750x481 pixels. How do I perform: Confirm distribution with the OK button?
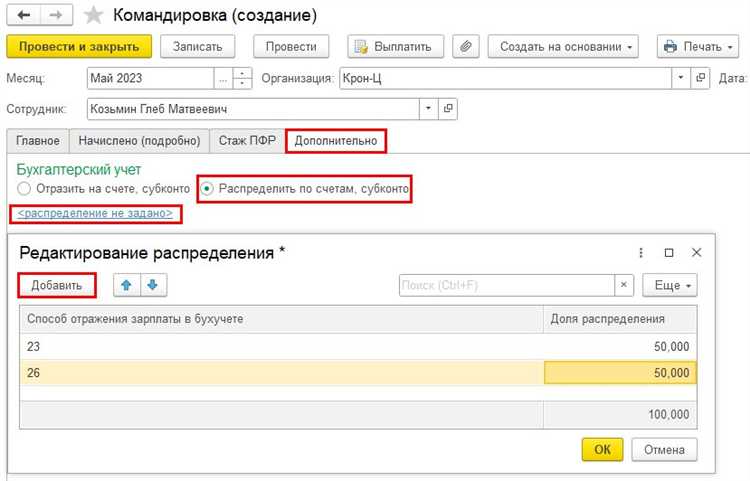602,449
